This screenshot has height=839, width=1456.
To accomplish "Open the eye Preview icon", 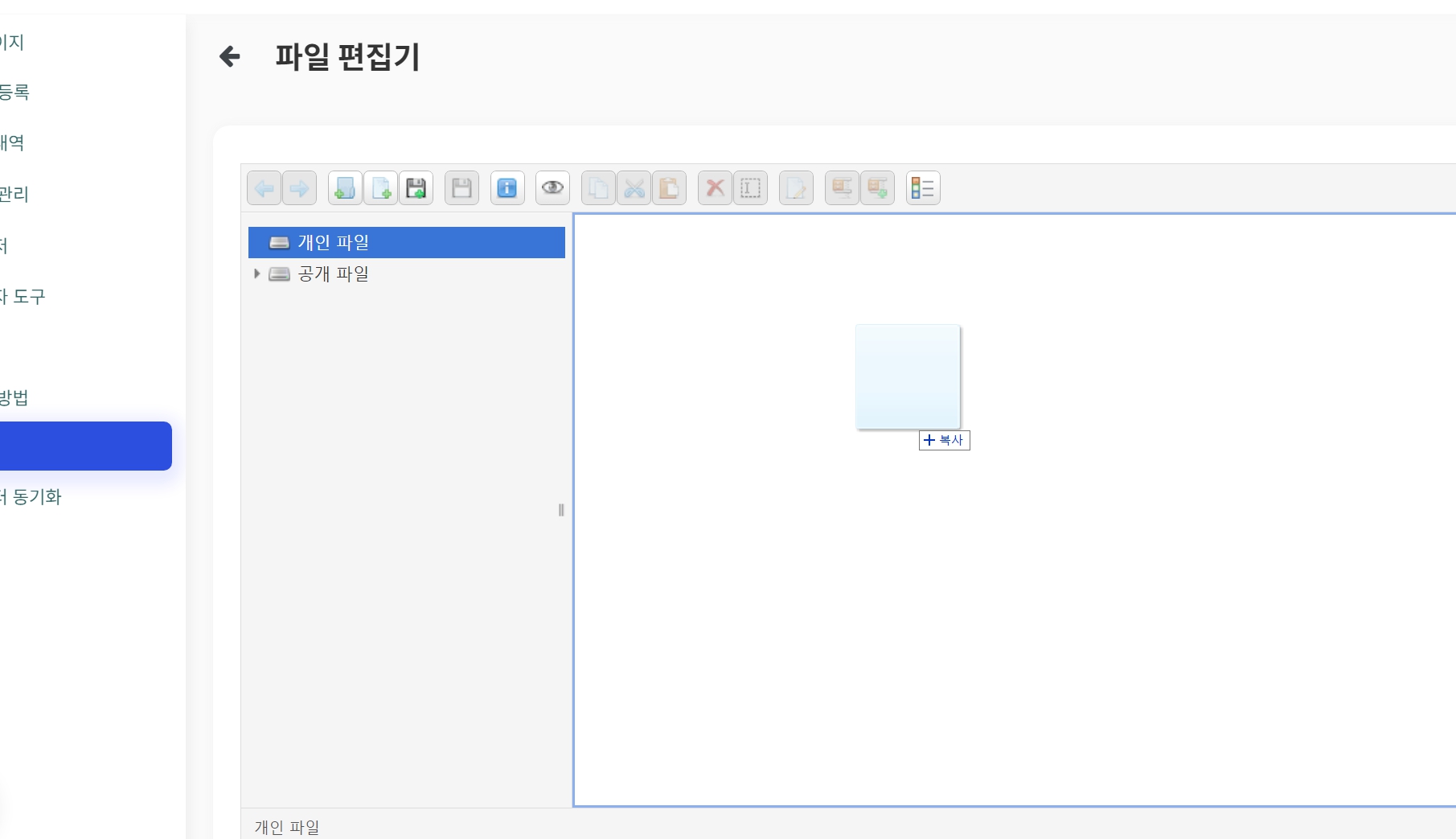I will (552, 188).
